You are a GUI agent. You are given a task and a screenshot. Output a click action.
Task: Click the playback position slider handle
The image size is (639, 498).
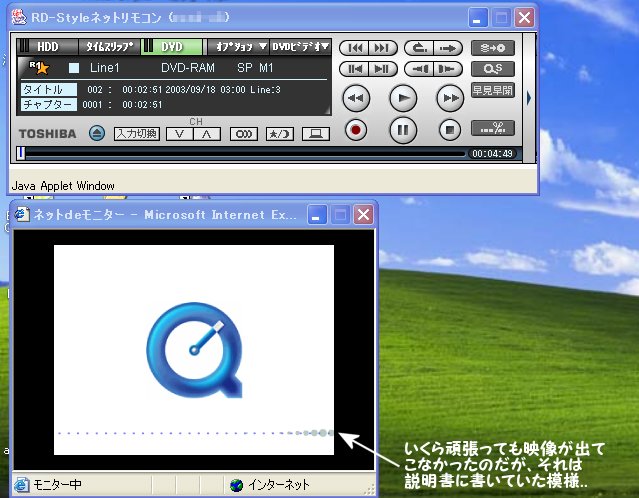21,153
